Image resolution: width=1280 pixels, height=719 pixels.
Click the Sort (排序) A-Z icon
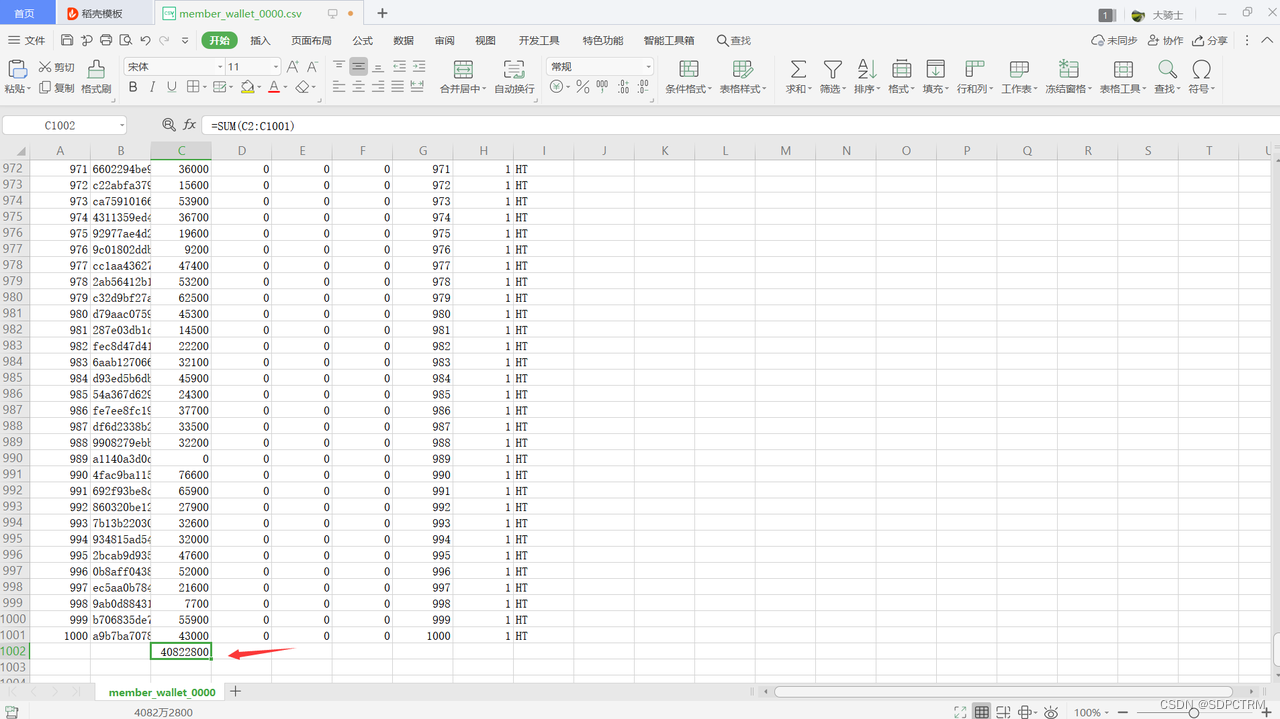867,69
